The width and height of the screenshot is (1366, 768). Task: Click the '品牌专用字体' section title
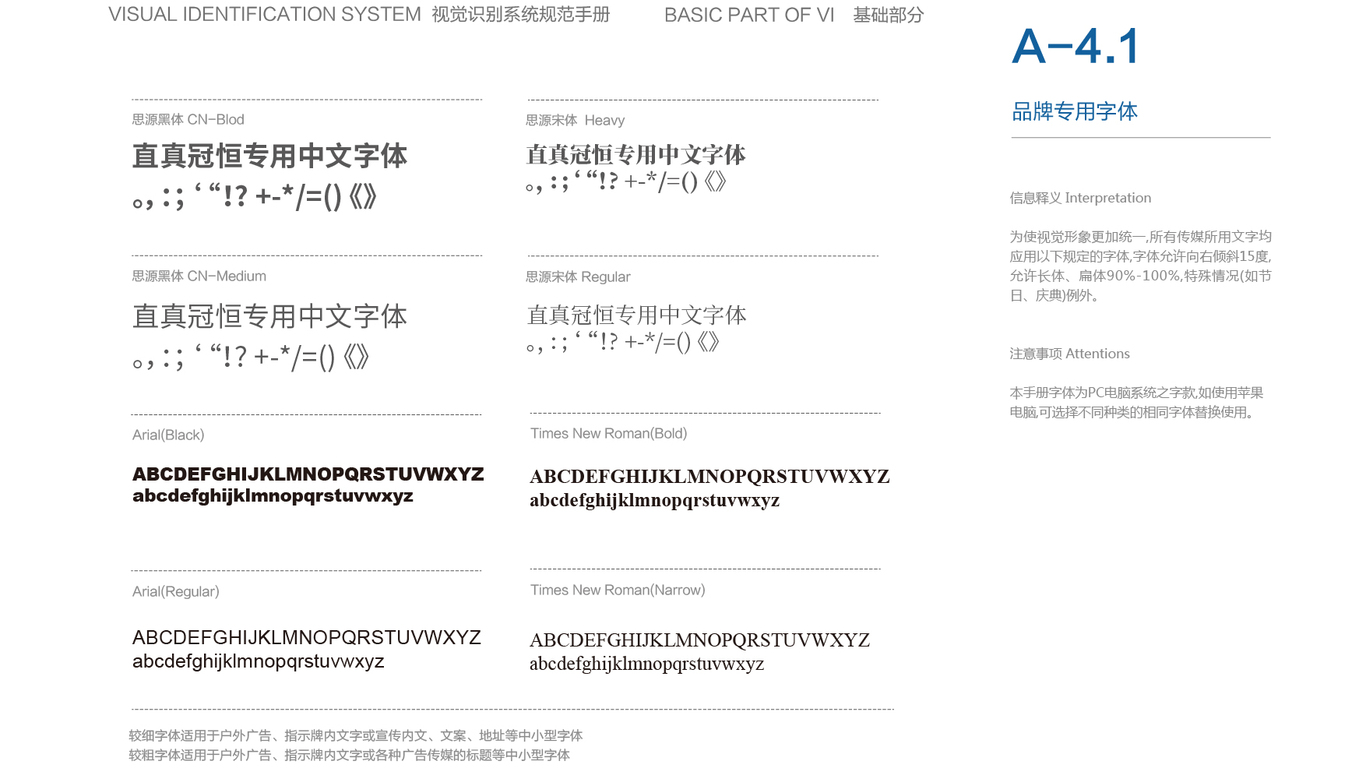pyautogui.click(x=1075, y=111)
